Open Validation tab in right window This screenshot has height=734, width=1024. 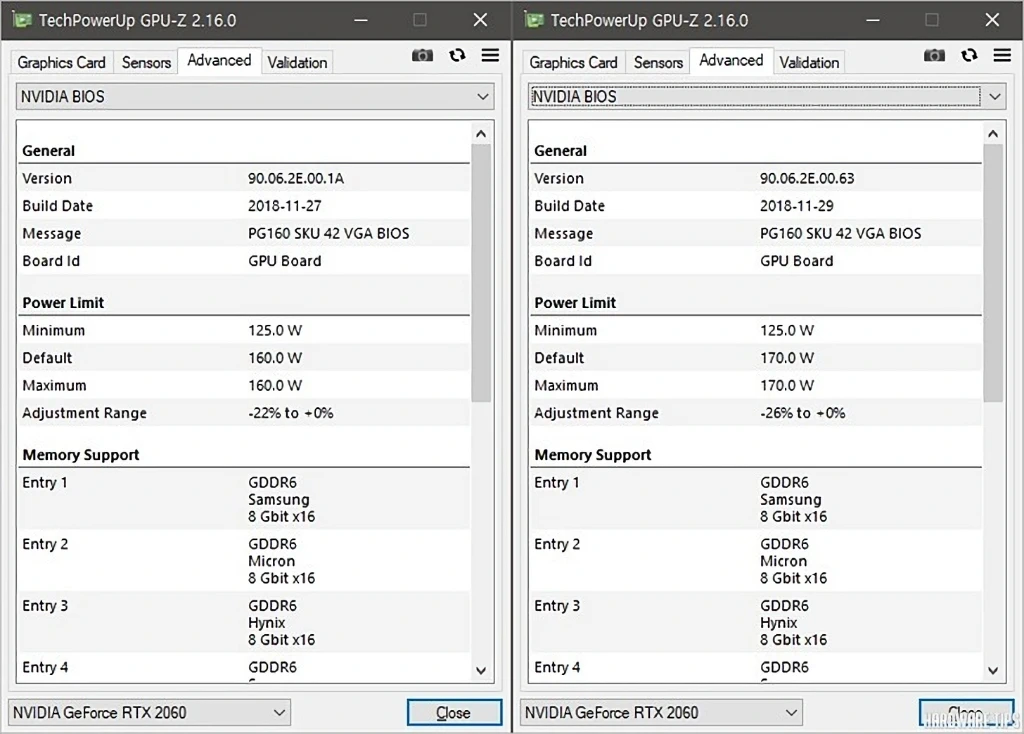pyautogui.click(x=809, y=63)
